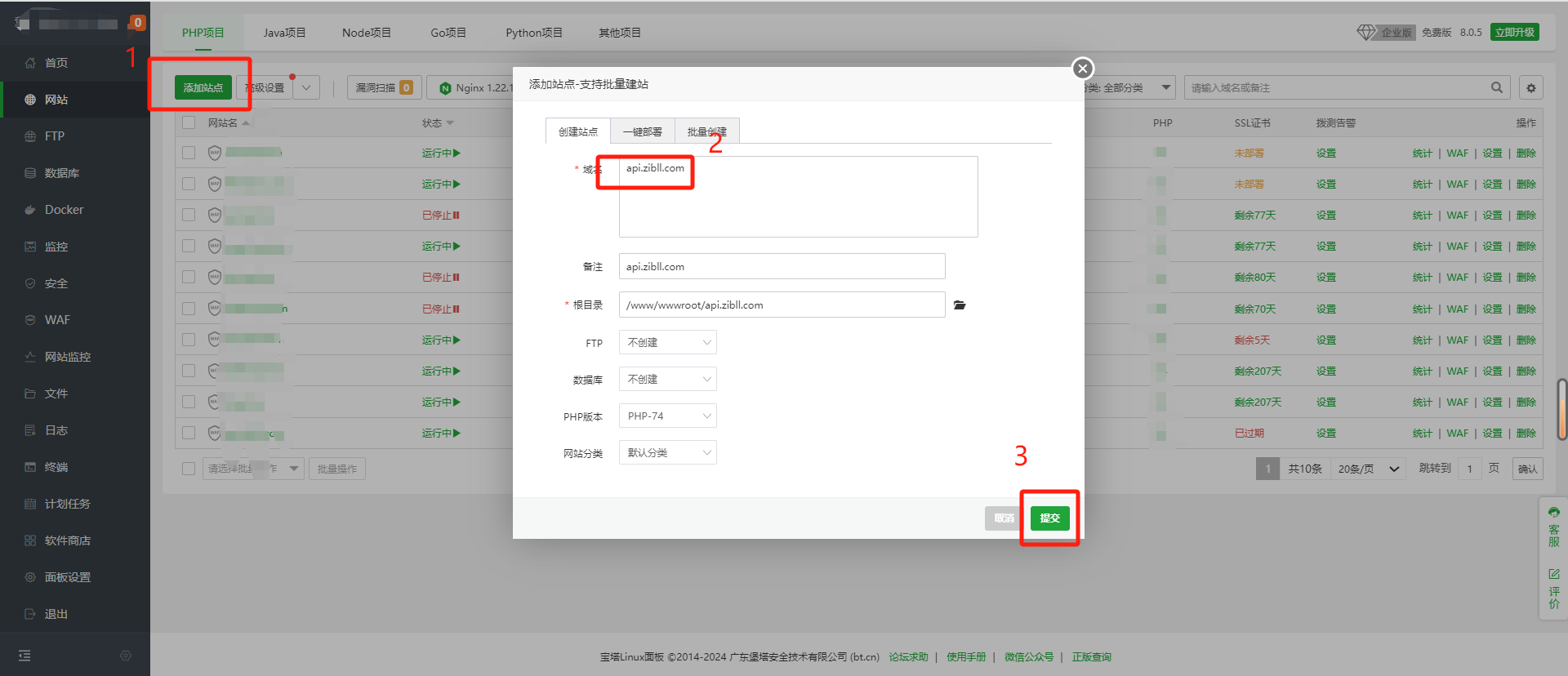The height and width of the screenshot is (676, 1568).
Task: Open the 面板设置 panel settings
Action: click(68, 577)
